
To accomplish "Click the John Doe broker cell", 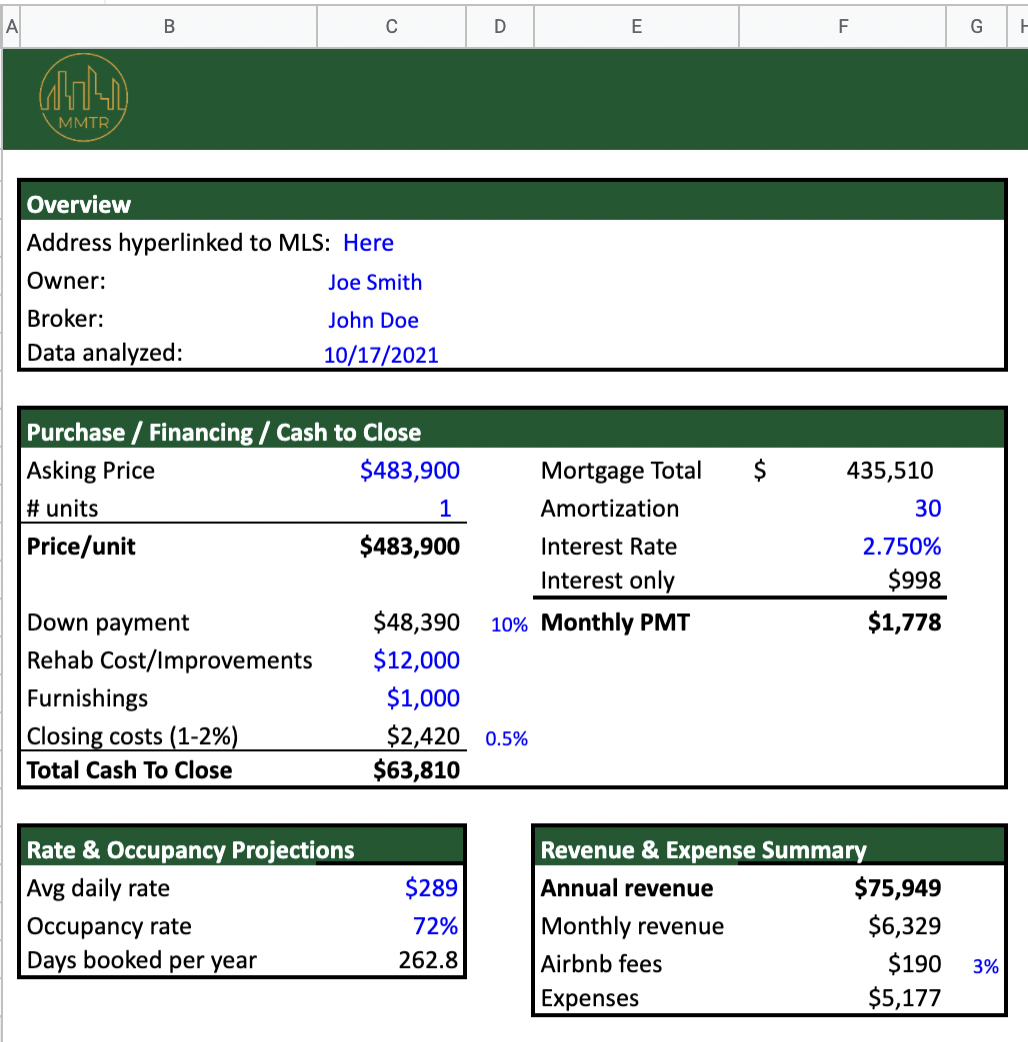I will coord(373,320).
